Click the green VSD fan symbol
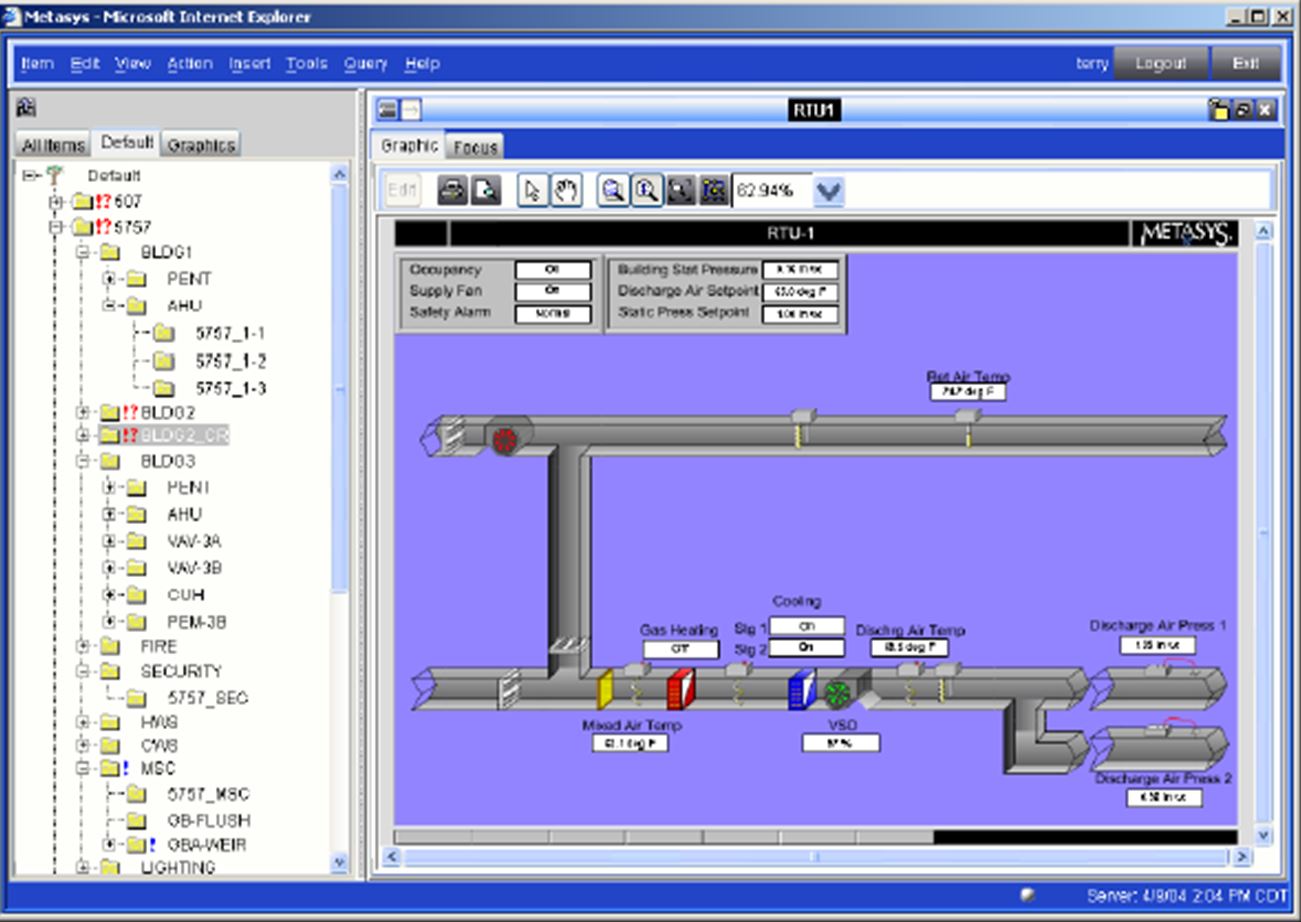The height and width of the screenshot is (922, 1301). click(837, 693)
